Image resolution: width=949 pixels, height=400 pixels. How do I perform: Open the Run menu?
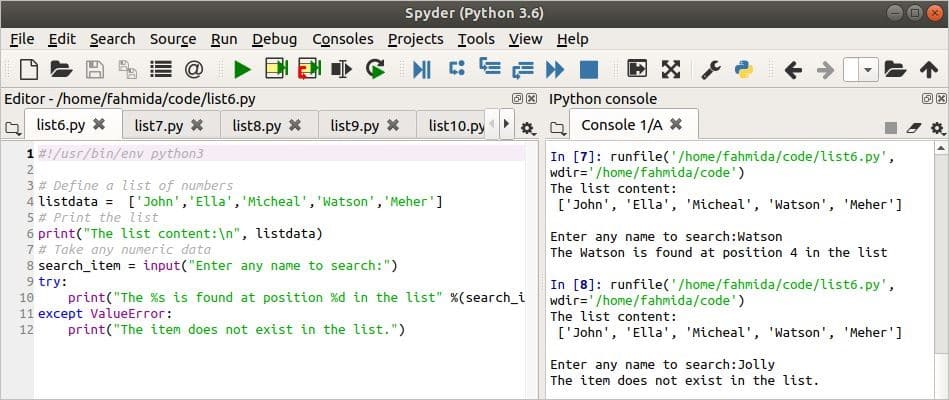223,39
